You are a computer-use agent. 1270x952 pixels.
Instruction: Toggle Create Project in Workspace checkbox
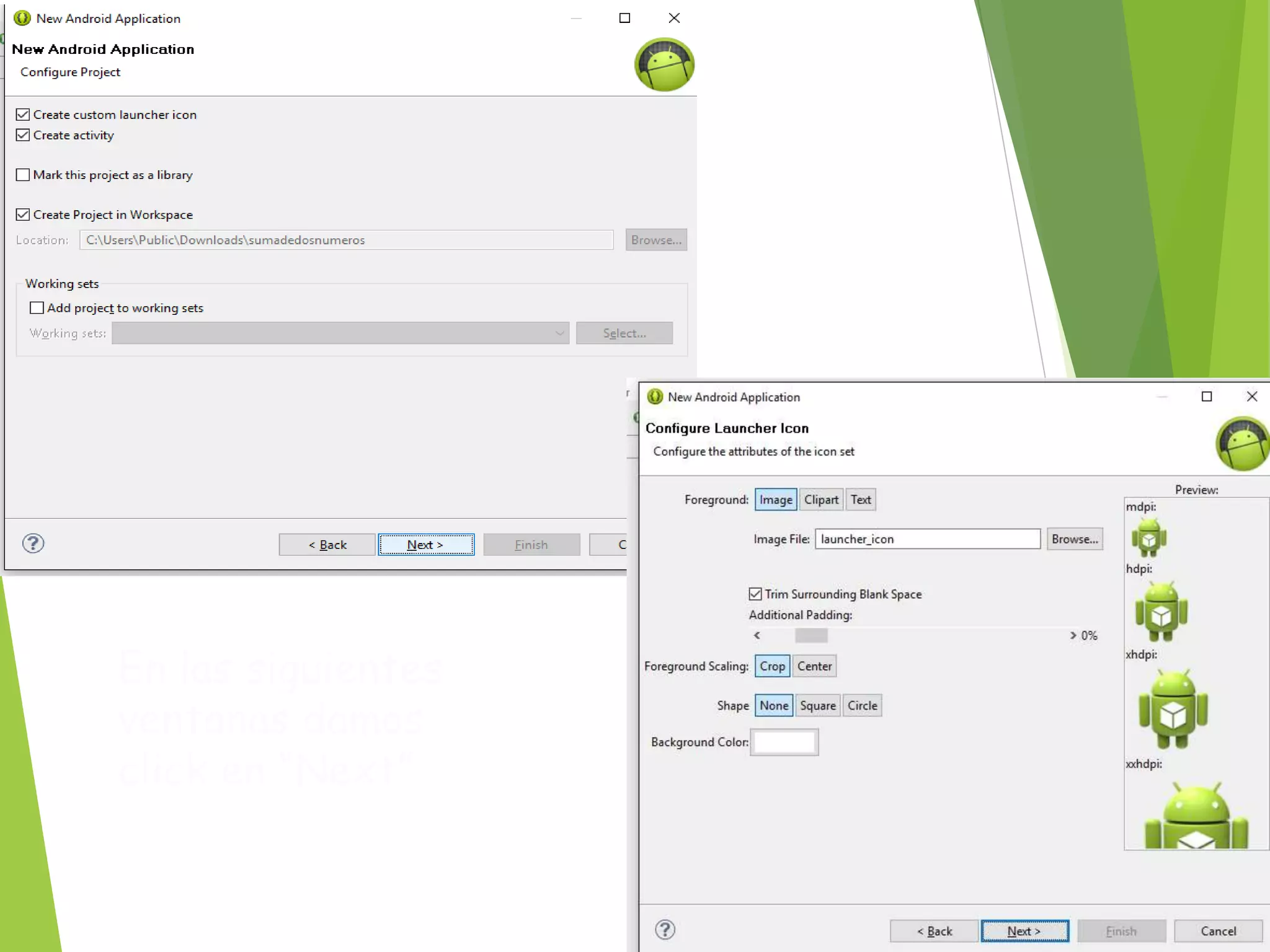[23, 214]
